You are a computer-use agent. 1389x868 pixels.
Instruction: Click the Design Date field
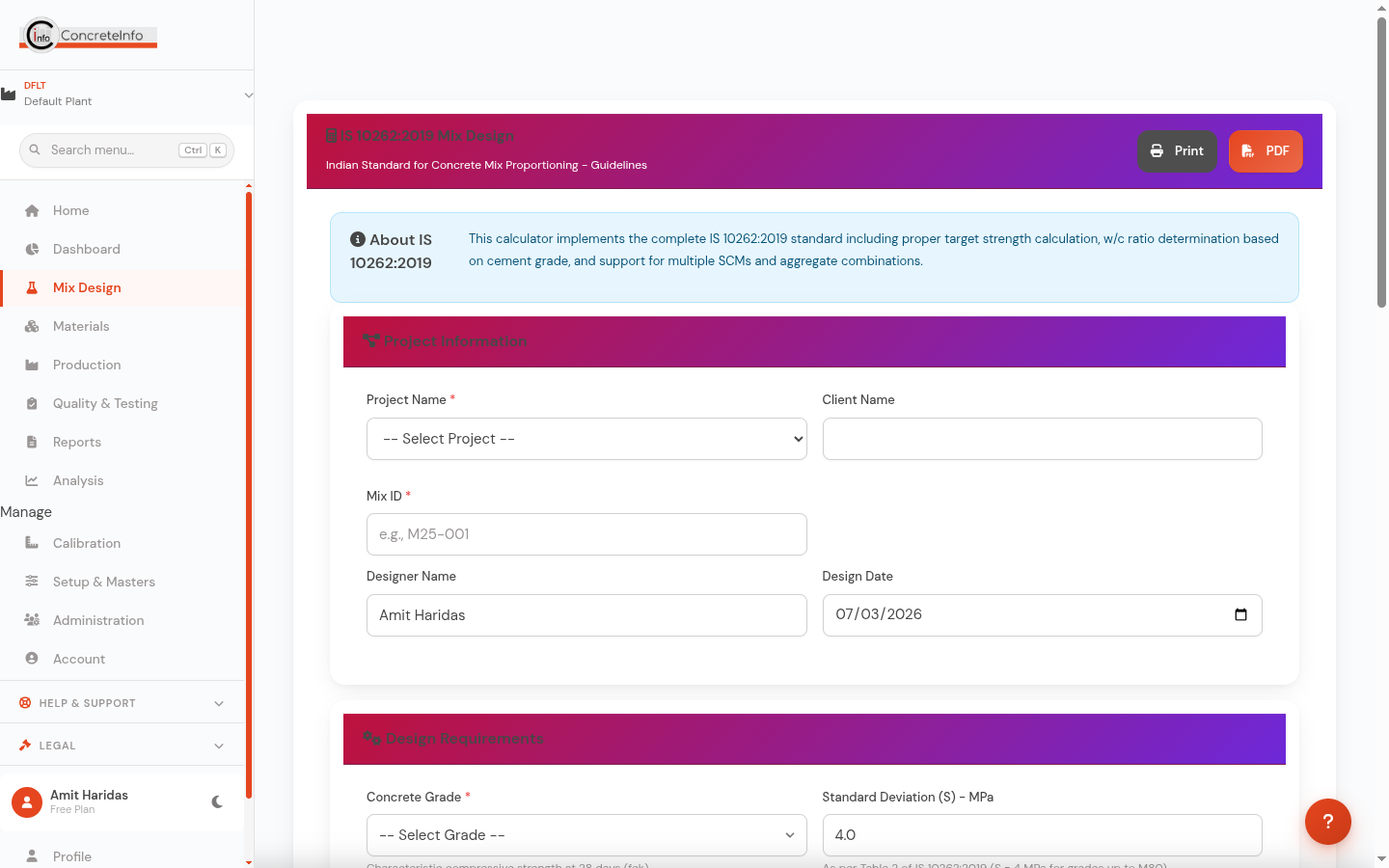tap(1042, 615)
